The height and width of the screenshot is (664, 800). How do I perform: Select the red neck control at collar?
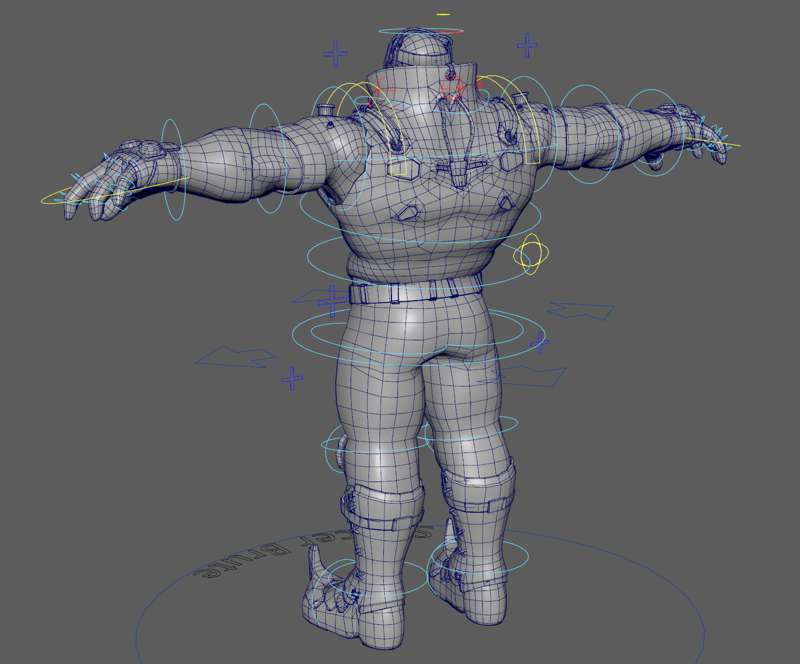(452, 88)
